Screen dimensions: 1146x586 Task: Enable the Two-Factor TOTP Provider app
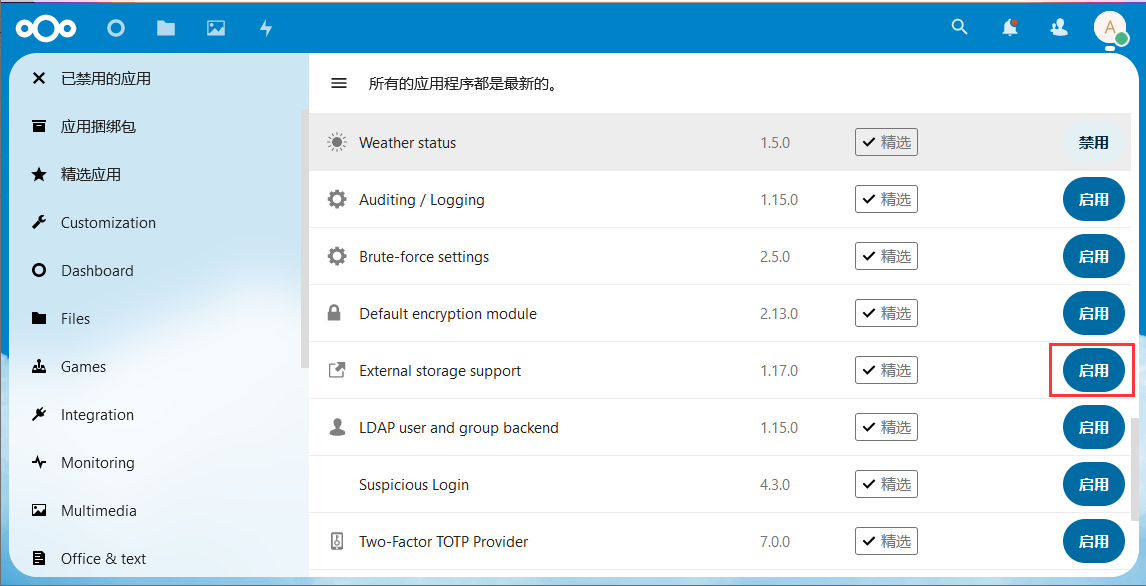tap(1093, 542)
